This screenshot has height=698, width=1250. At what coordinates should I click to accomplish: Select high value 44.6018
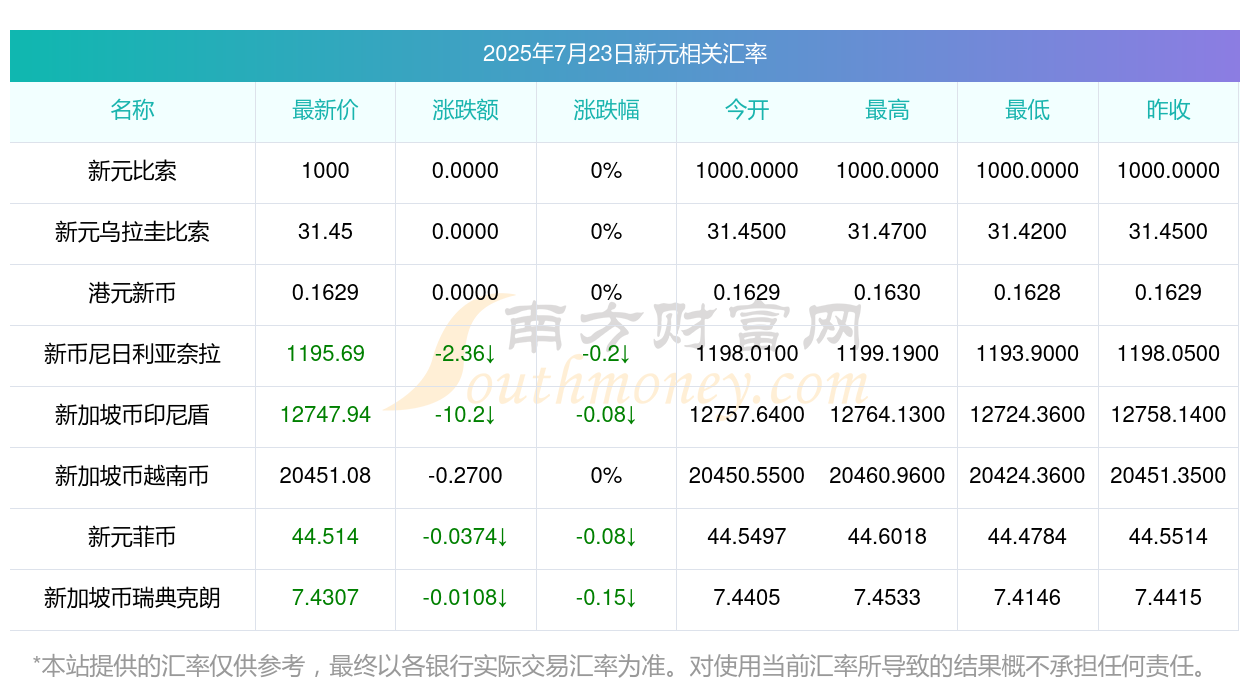pyautogui.click(x=887, y=537)
